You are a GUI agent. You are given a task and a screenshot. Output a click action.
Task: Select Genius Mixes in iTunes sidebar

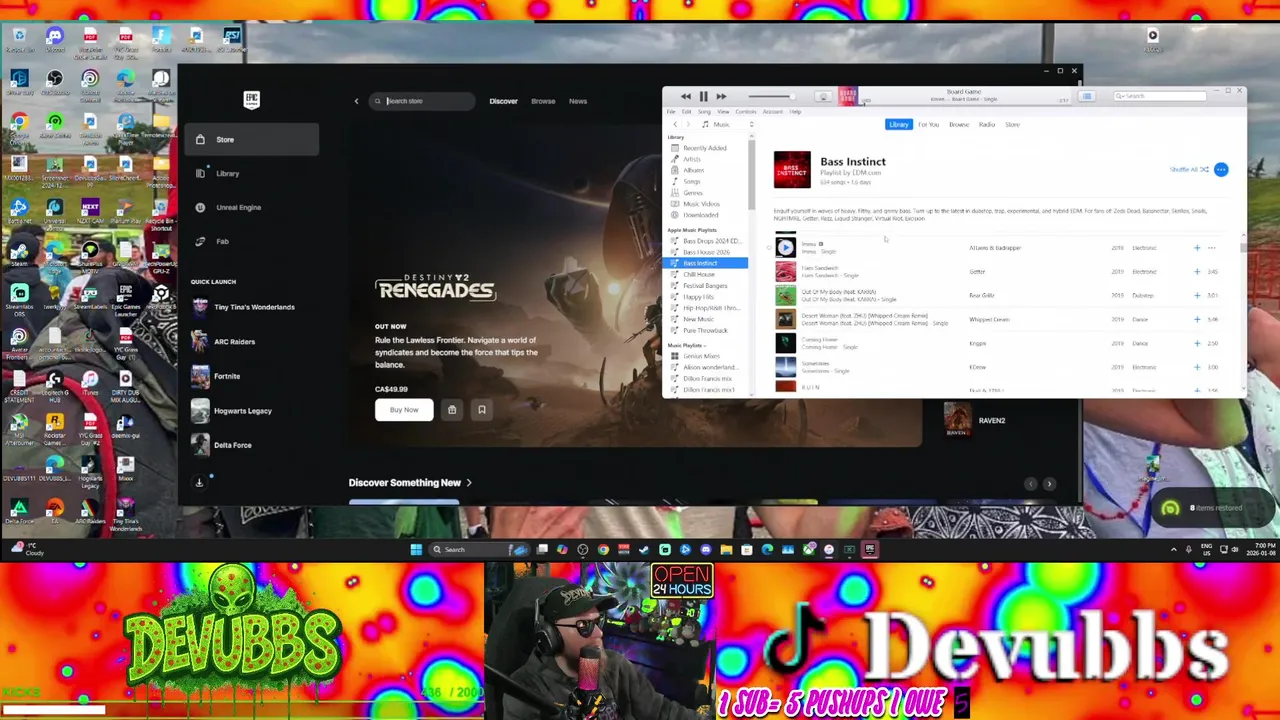pos(704,356)
